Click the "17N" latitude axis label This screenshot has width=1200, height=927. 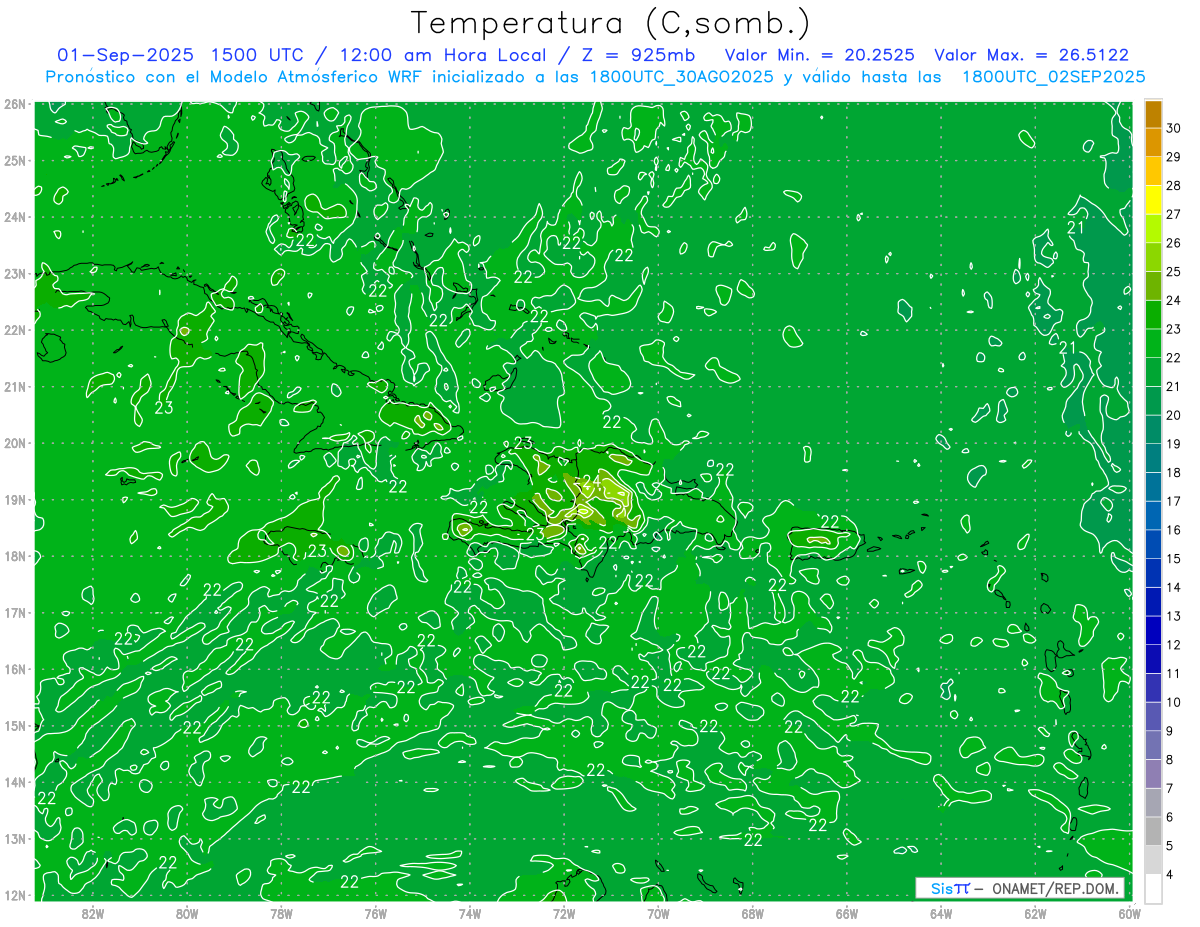pyautogui.click(x=14, y=612)
